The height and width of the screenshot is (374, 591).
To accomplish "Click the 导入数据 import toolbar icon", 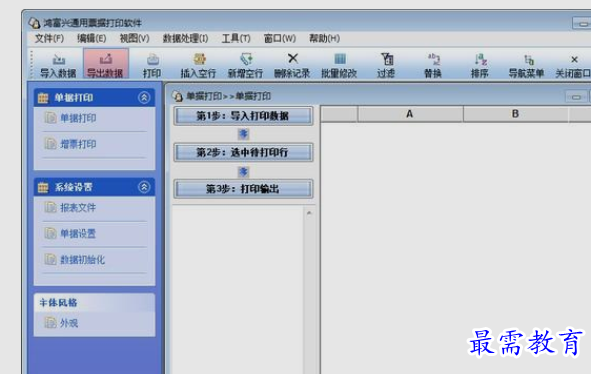I will pyautogui.click(x=58, y=59).
